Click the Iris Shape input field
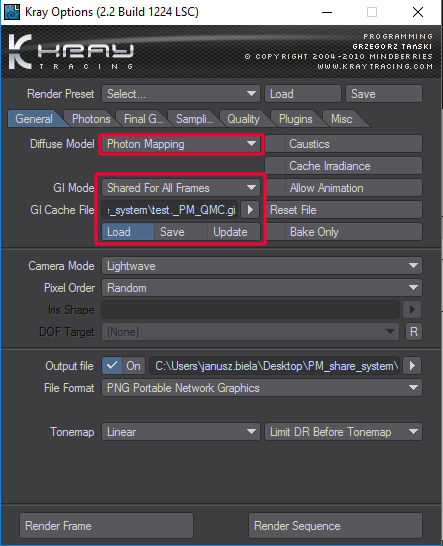The height and width of the screenshot is (546, 443). coord(250,310)
